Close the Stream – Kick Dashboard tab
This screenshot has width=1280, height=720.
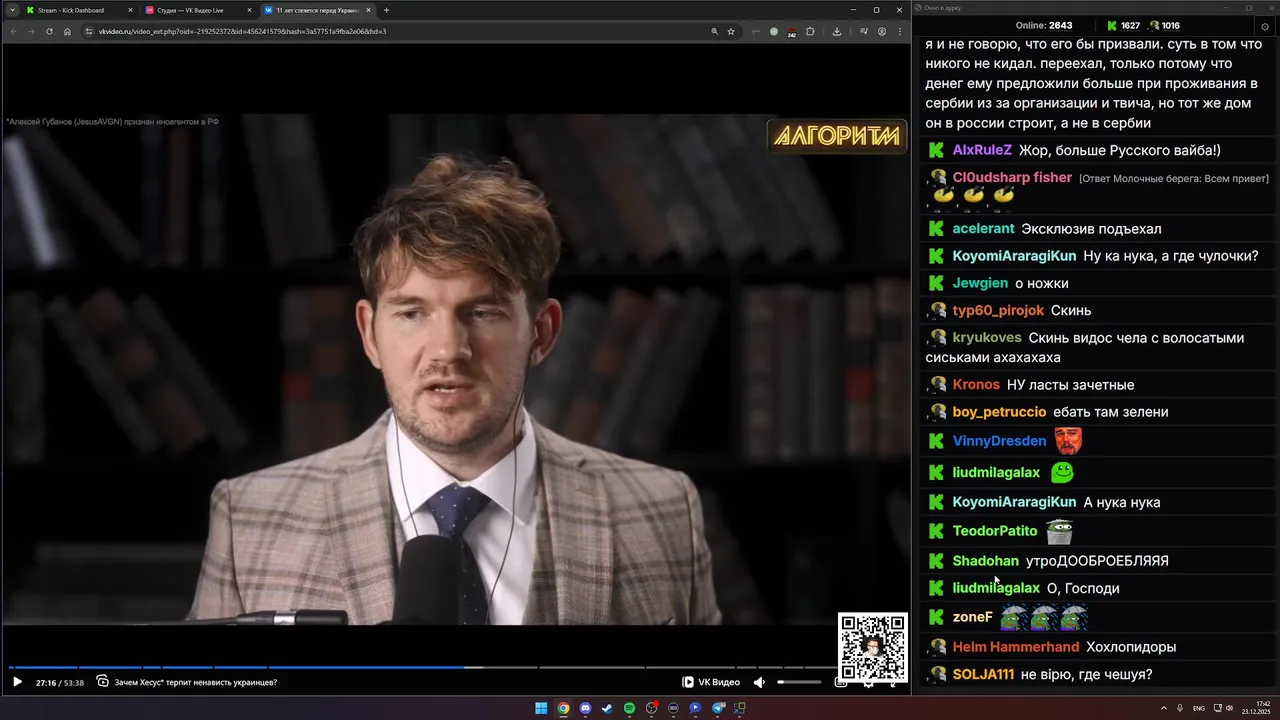pyautogui.click(x=130, y=10)
